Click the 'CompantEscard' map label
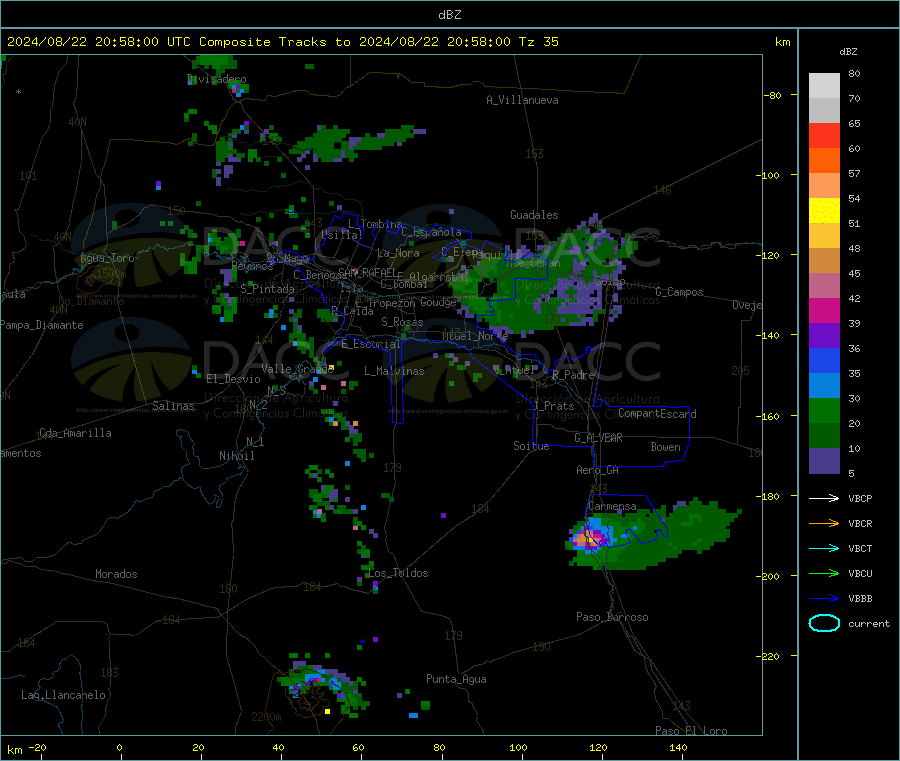This screenshot has height=761, width=900. [657, 413]
